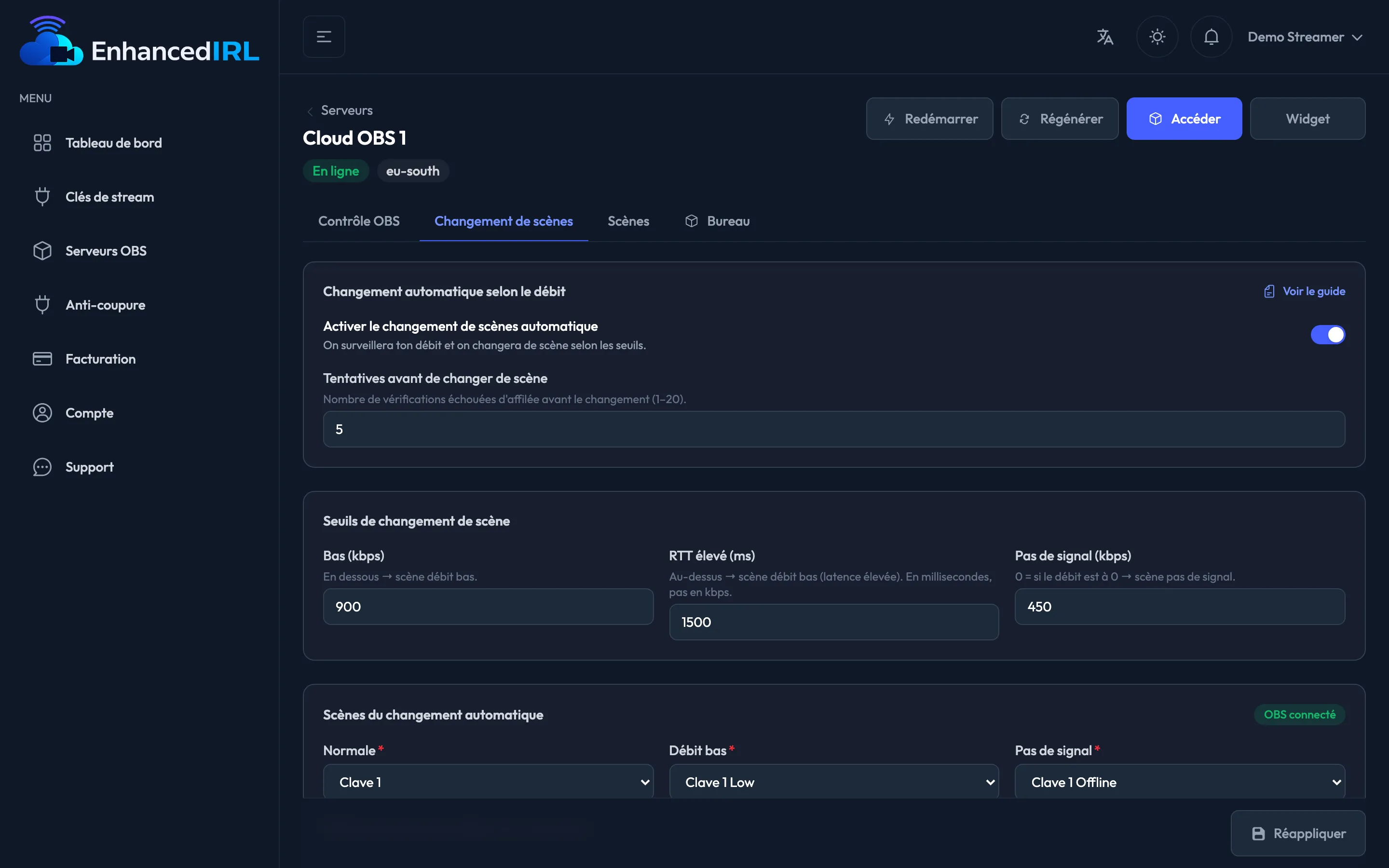Click the OBS connecté status badge
The height and width of the screenshot is (868, 1389).
1299,715
